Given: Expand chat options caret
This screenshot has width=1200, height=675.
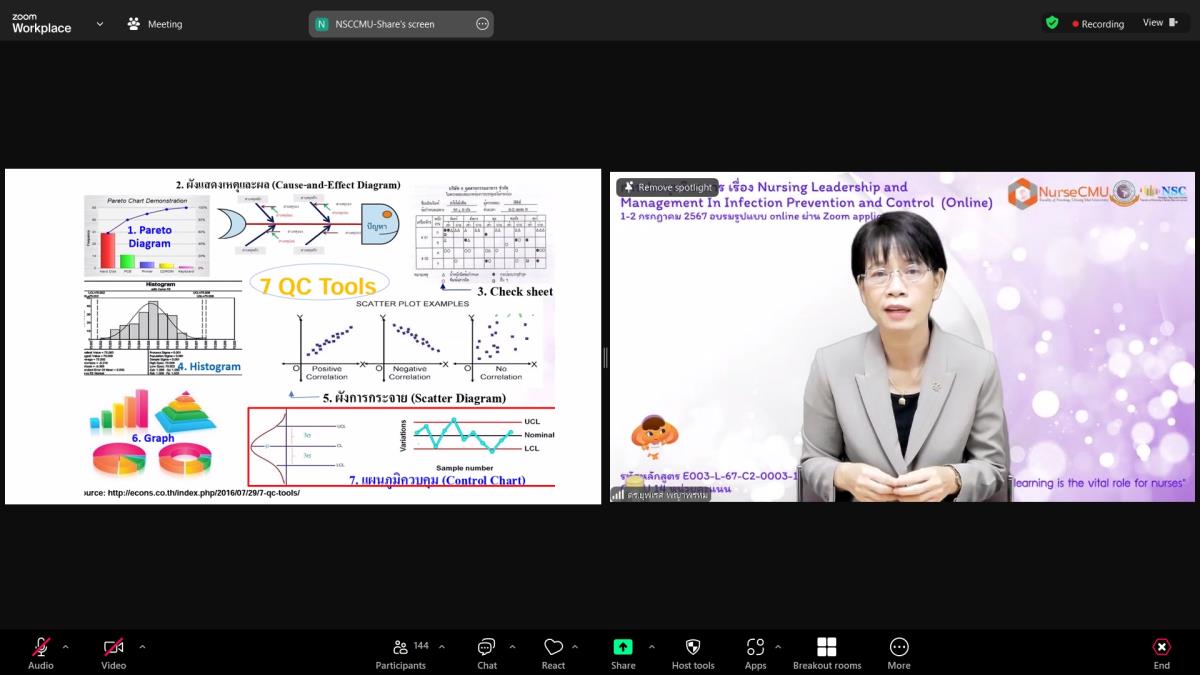Looking at the screenshot, I should pyautogui.click(x=515, y=647).
